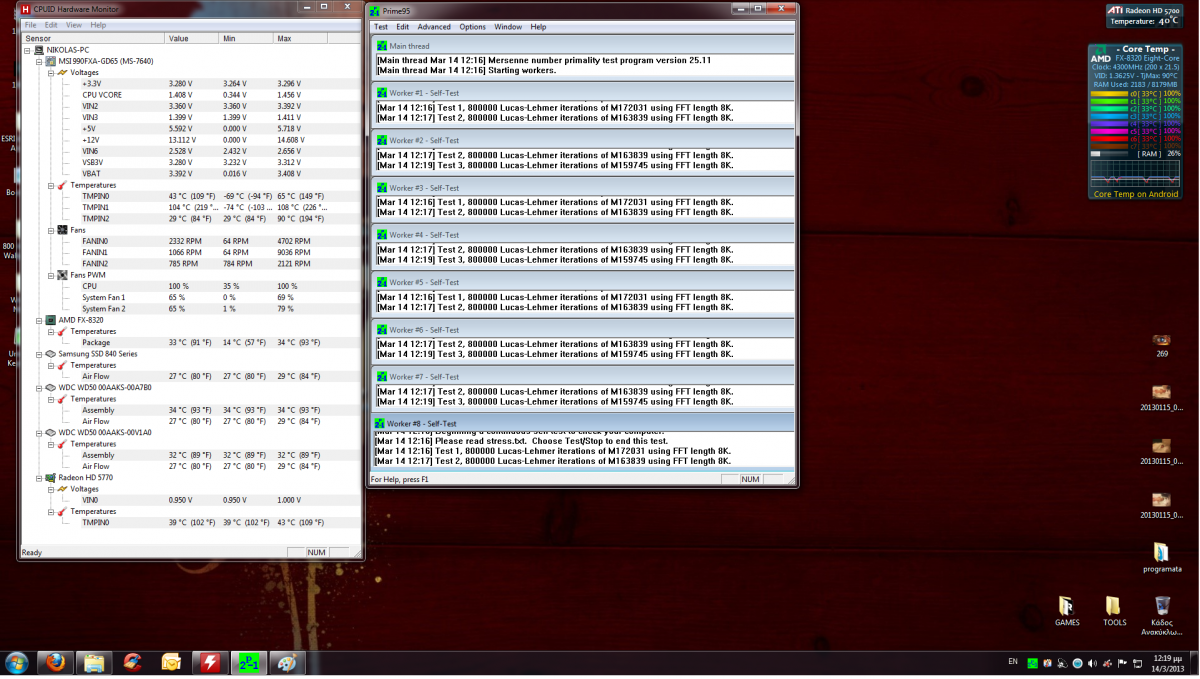Click the CPUID Hardware Monitor title icon
Viewport: 1200px width, 679px height.
[x=26, y=9]
